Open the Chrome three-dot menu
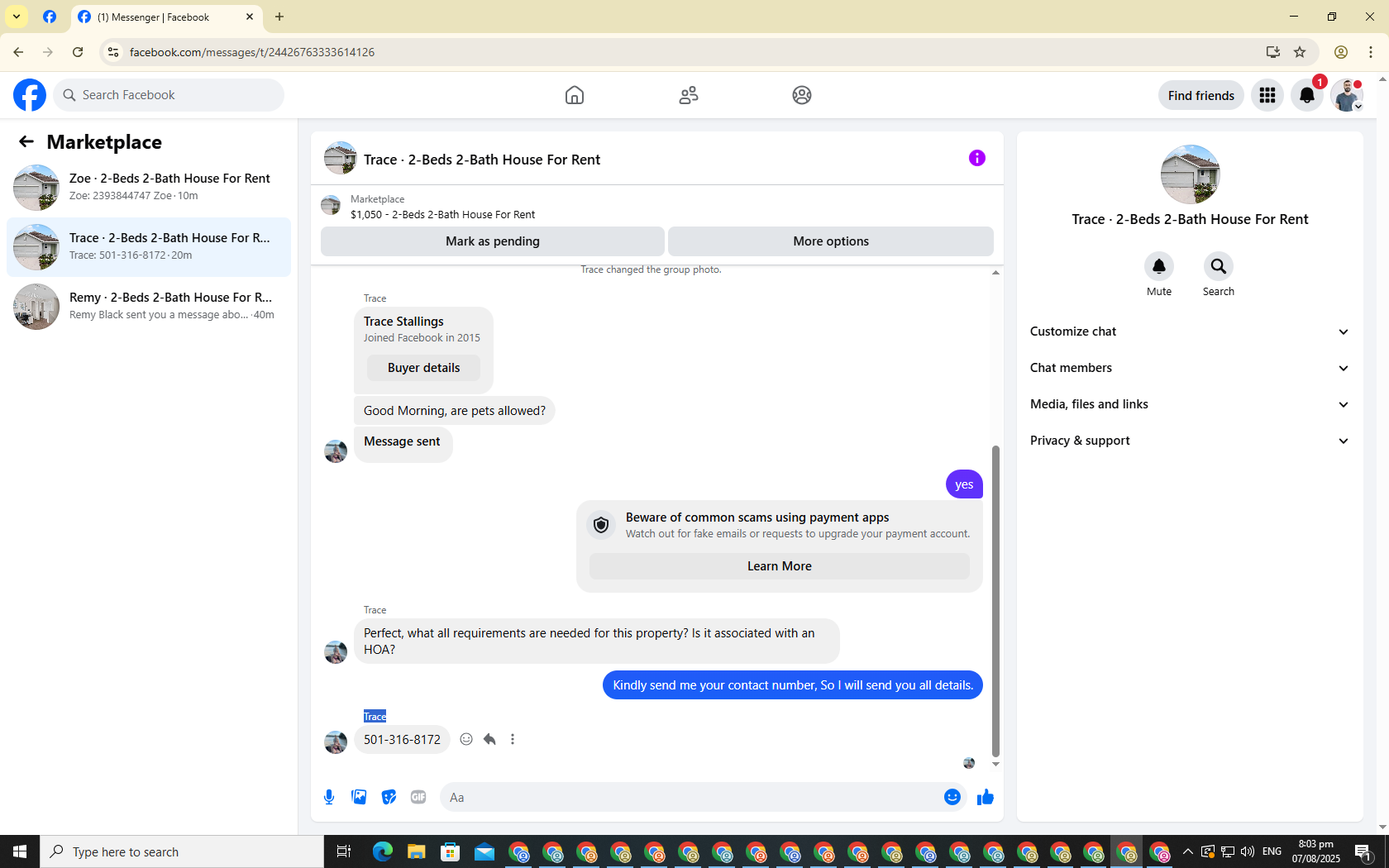The width and height of the screenshot is (1389, 868). coord(1371,52)
